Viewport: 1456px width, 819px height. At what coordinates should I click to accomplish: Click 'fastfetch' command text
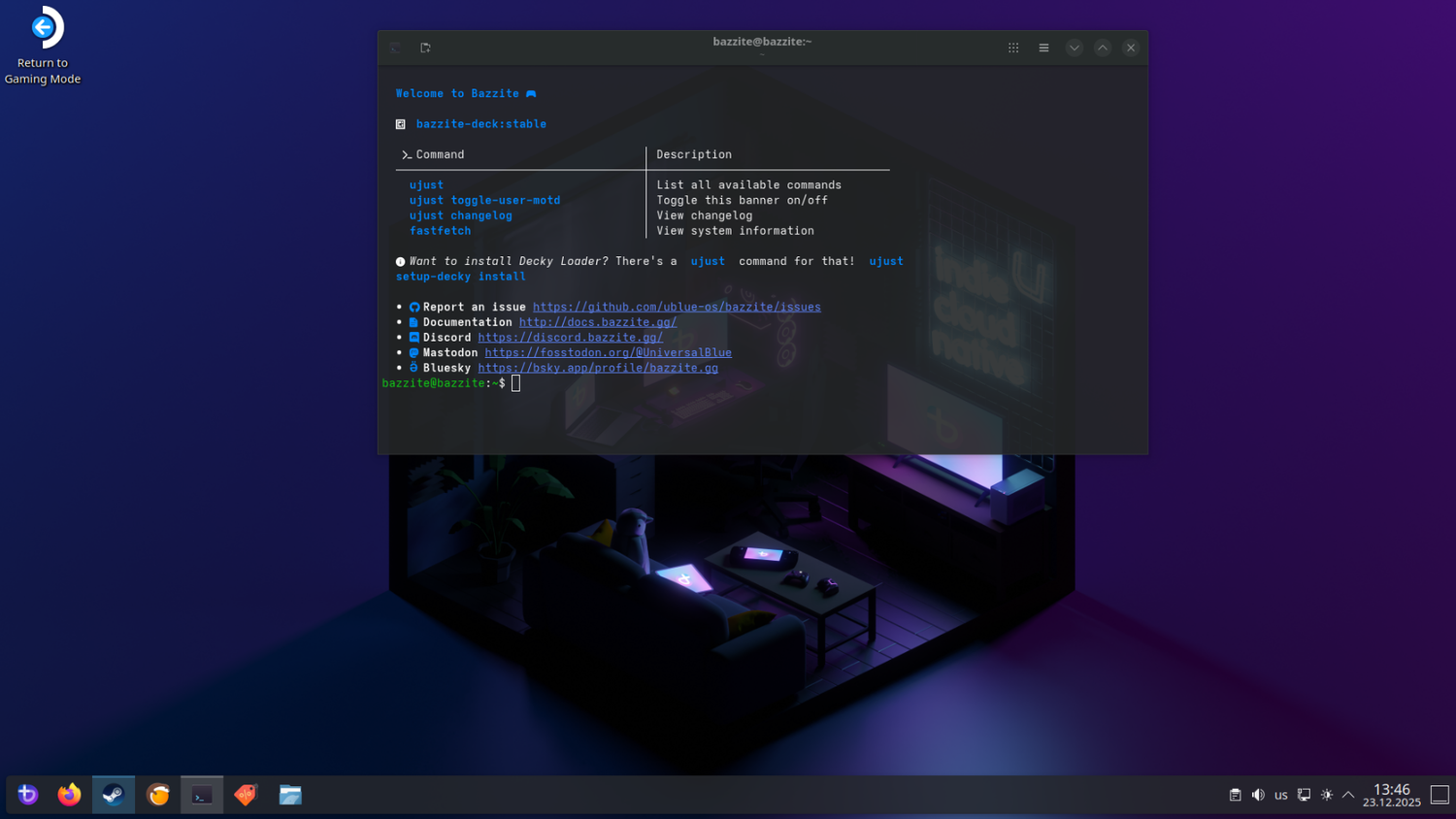[440, 231]
